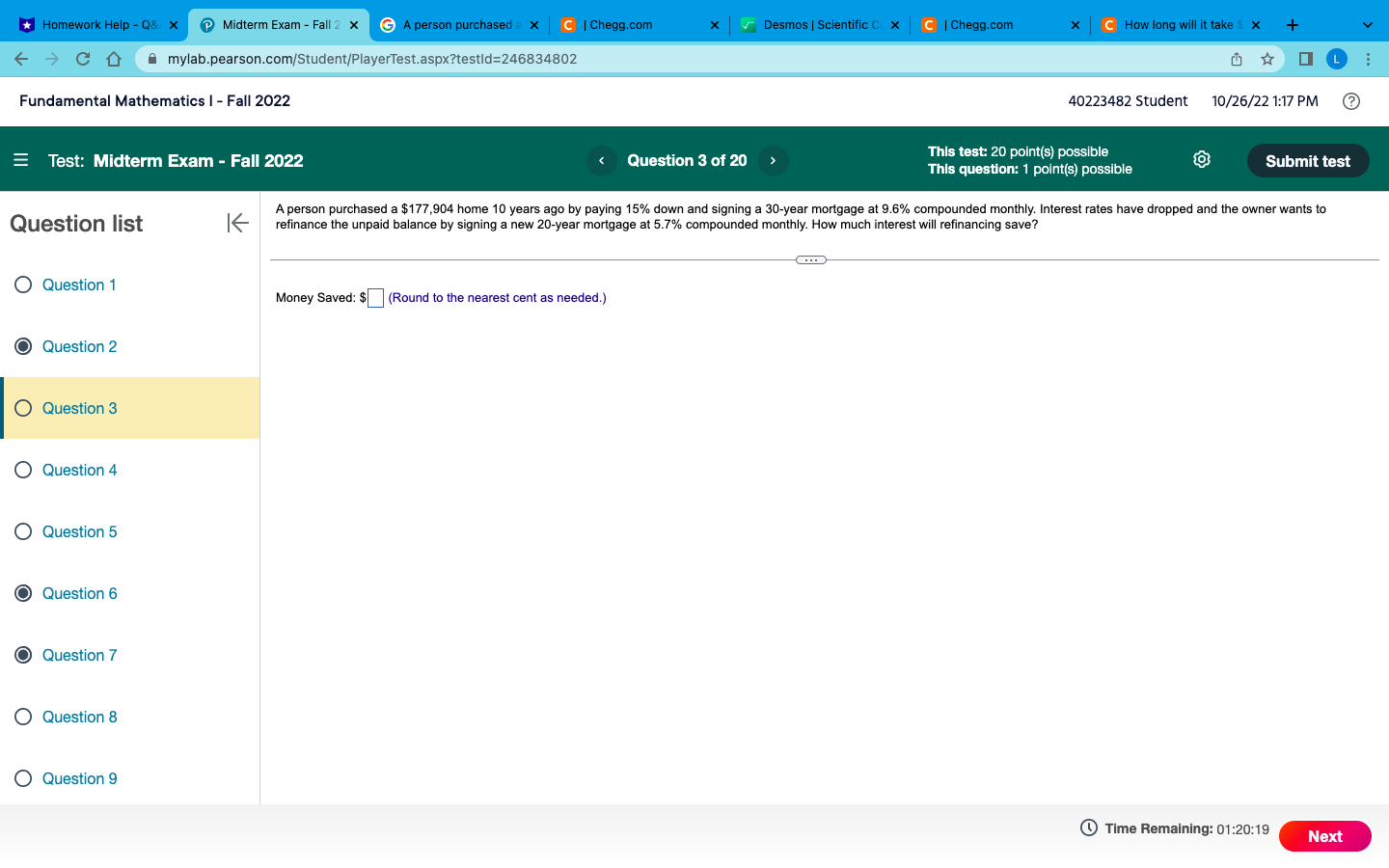
Task: Open the browser profile avatar L
Action: coord(1337,59)
